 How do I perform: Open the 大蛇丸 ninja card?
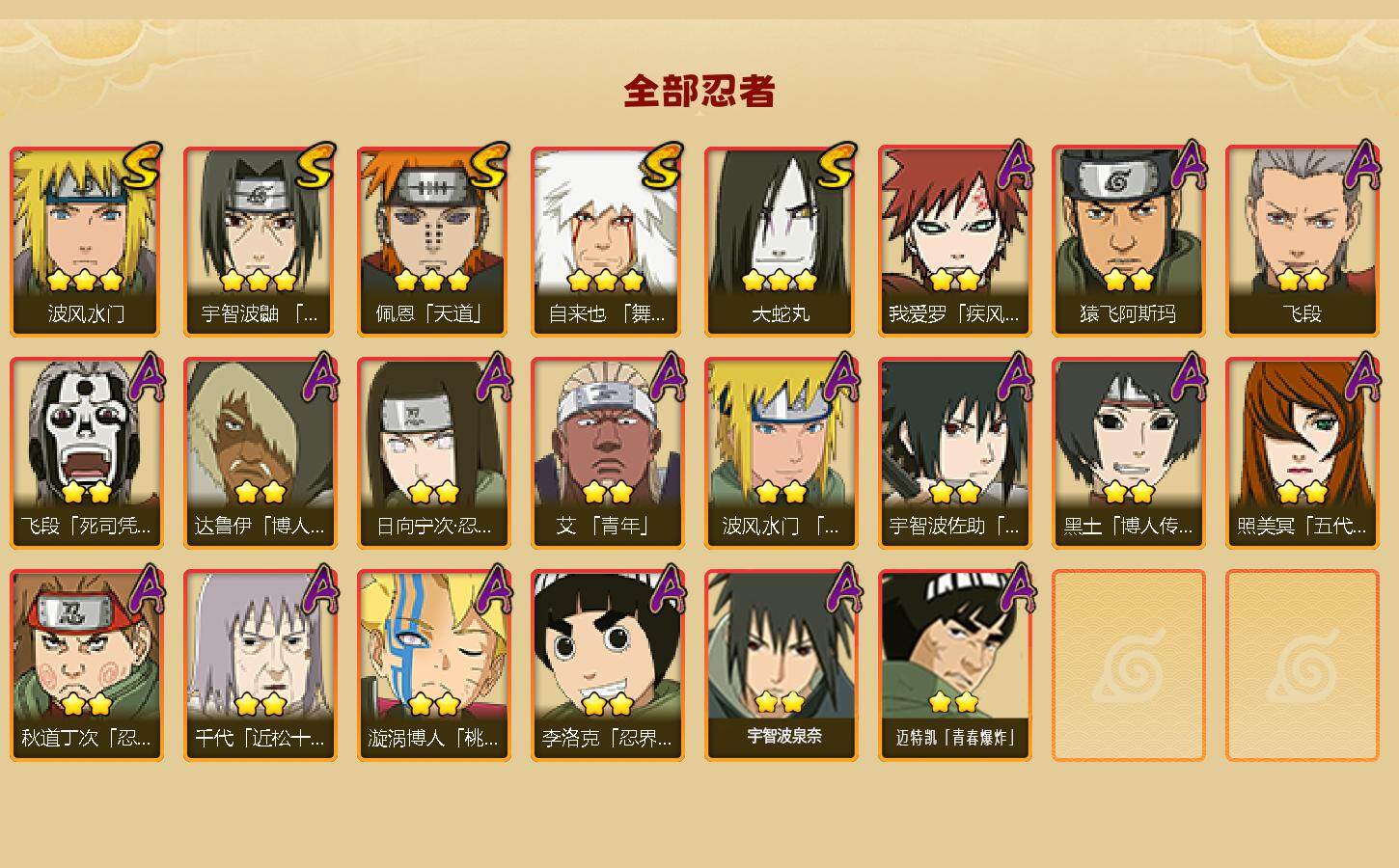point(781,241)
